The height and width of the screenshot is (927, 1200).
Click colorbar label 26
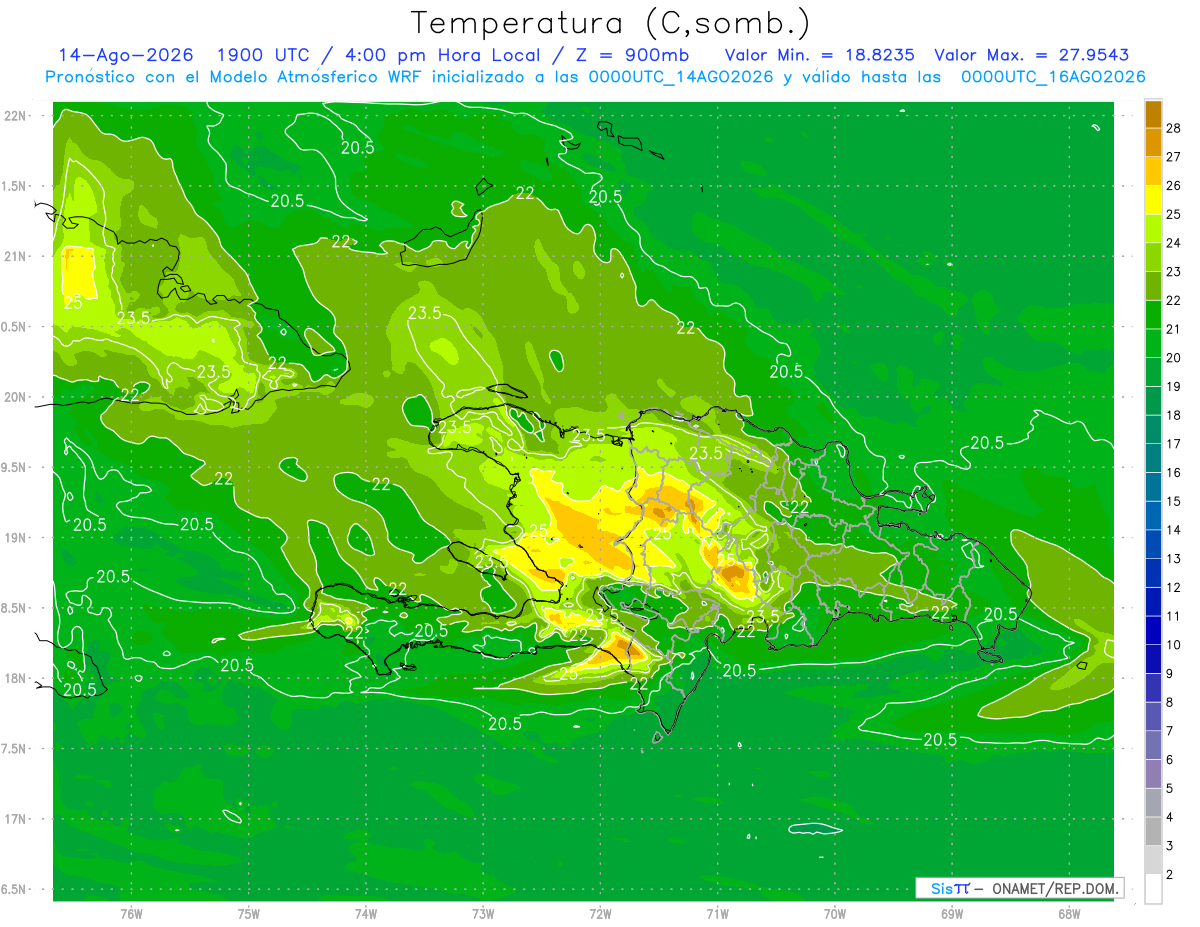coord(1174,185)
